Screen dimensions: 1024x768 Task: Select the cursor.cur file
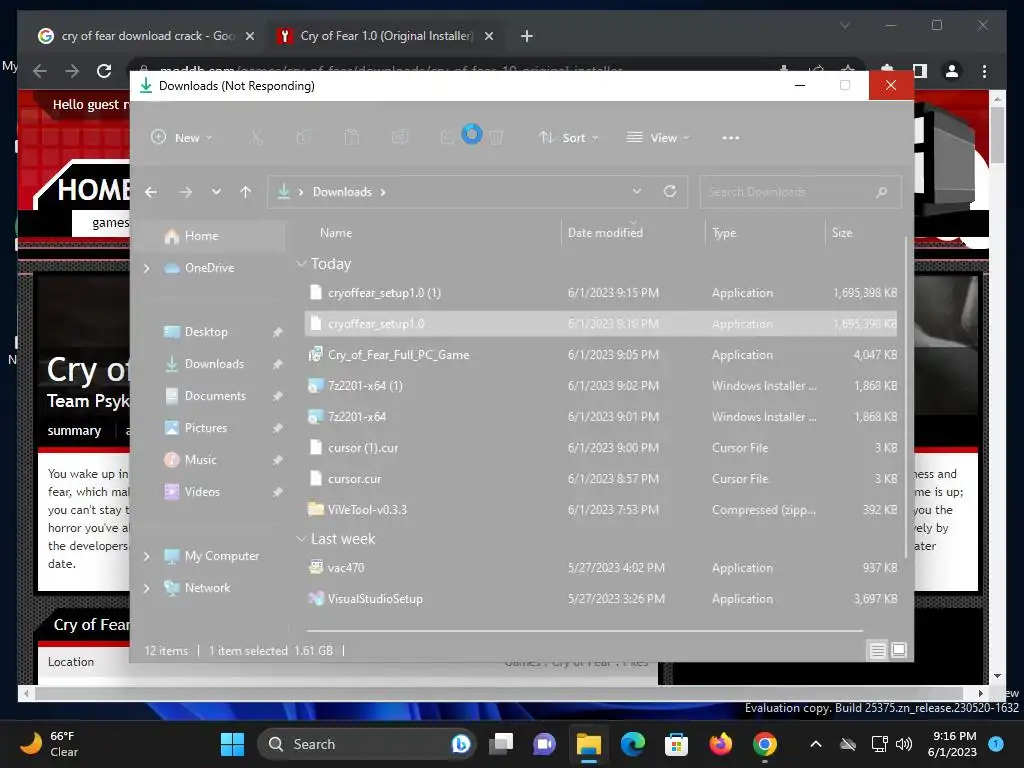(601, 478)
